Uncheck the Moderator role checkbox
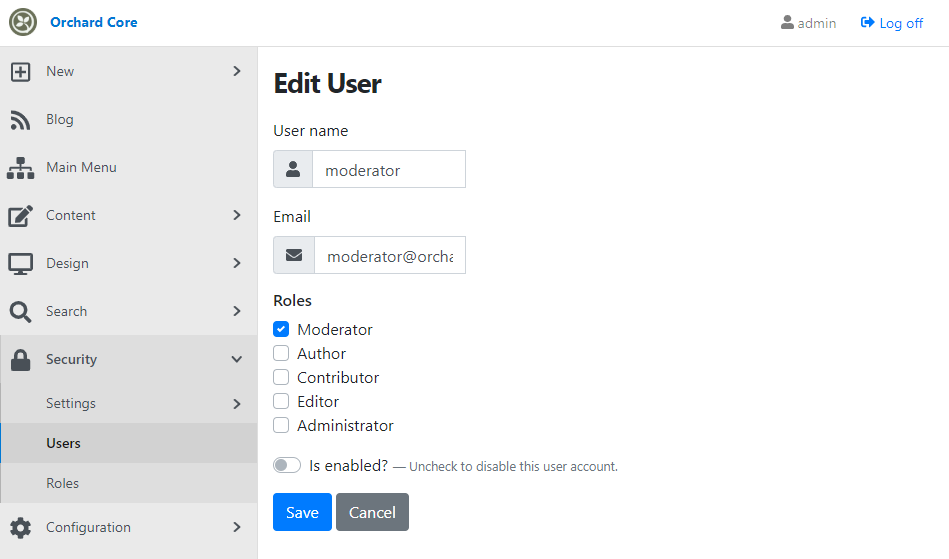 click(281, 329)
